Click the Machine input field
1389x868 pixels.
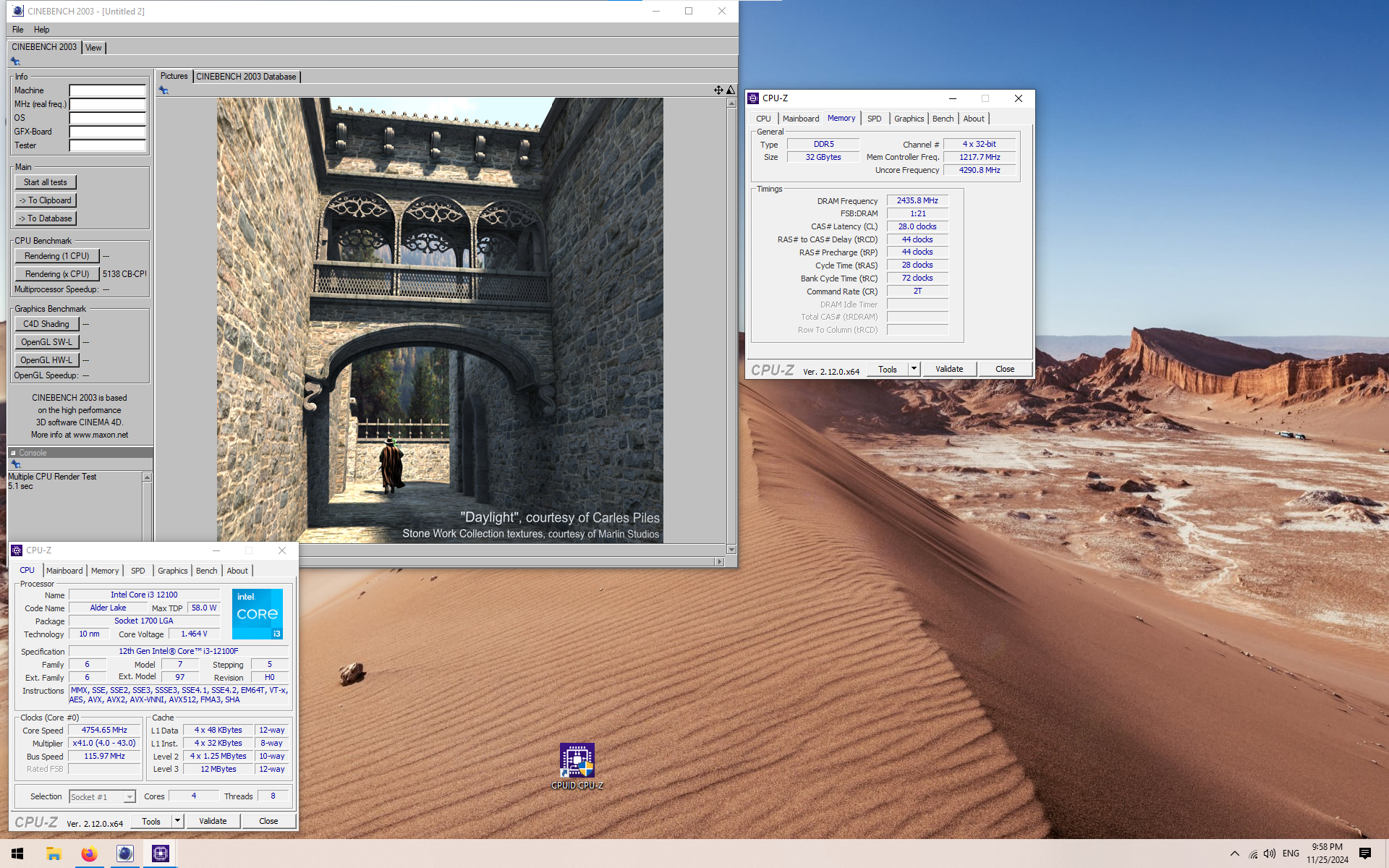(x=108, y=90)
